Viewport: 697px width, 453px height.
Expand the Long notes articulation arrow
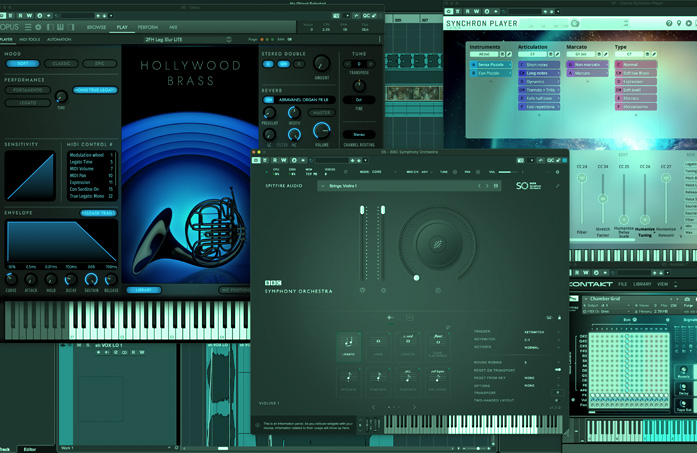558,73
